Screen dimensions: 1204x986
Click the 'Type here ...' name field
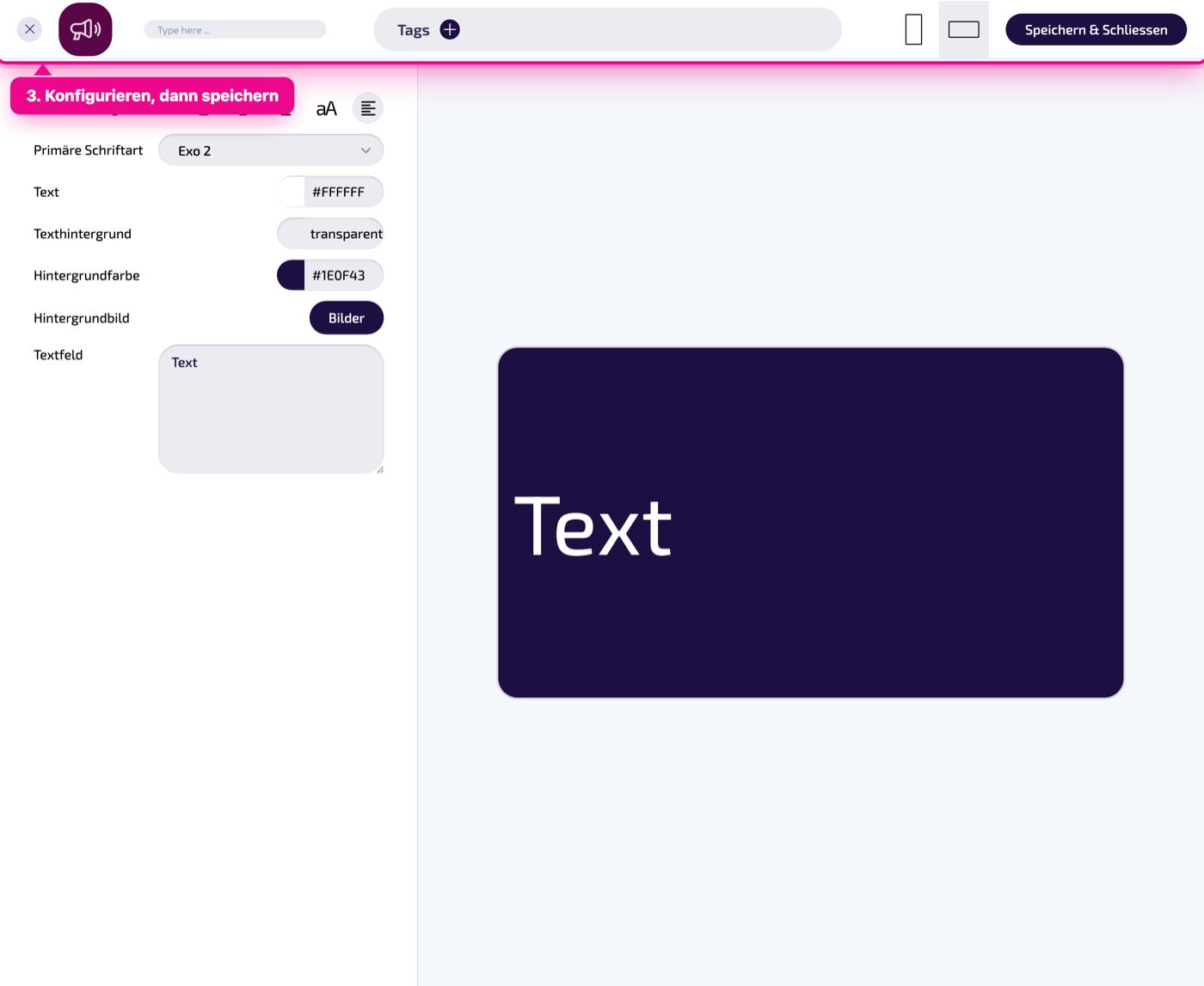[x=235, y=30]
